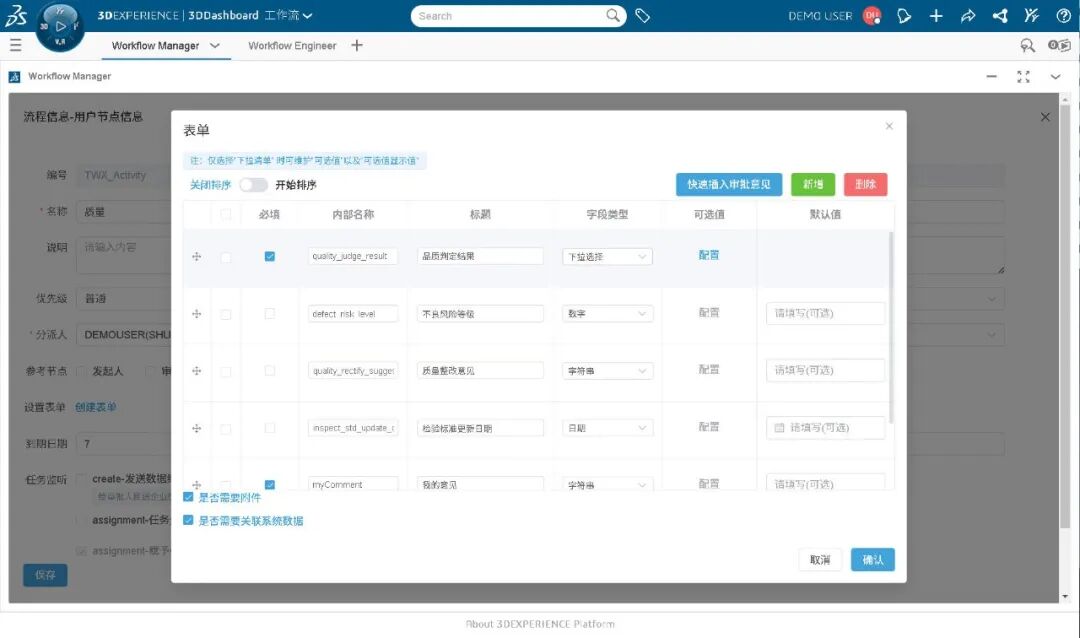Click the quality_judge_result name field
The image size is (1080, 638).
pyautogui.click(x=353, y=256)
